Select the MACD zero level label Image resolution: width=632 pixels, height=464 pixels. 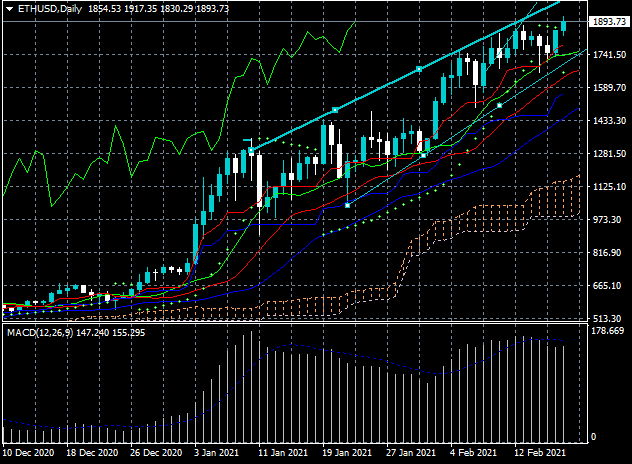(x=593, y=437)
